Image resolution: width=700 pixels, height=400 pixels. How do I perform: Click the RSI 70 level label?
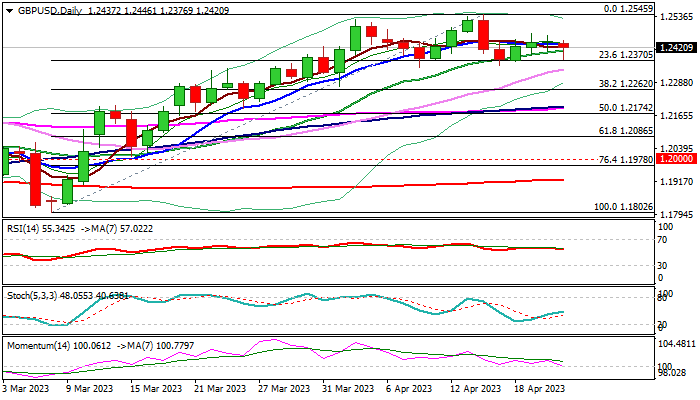tap(662, 240)
